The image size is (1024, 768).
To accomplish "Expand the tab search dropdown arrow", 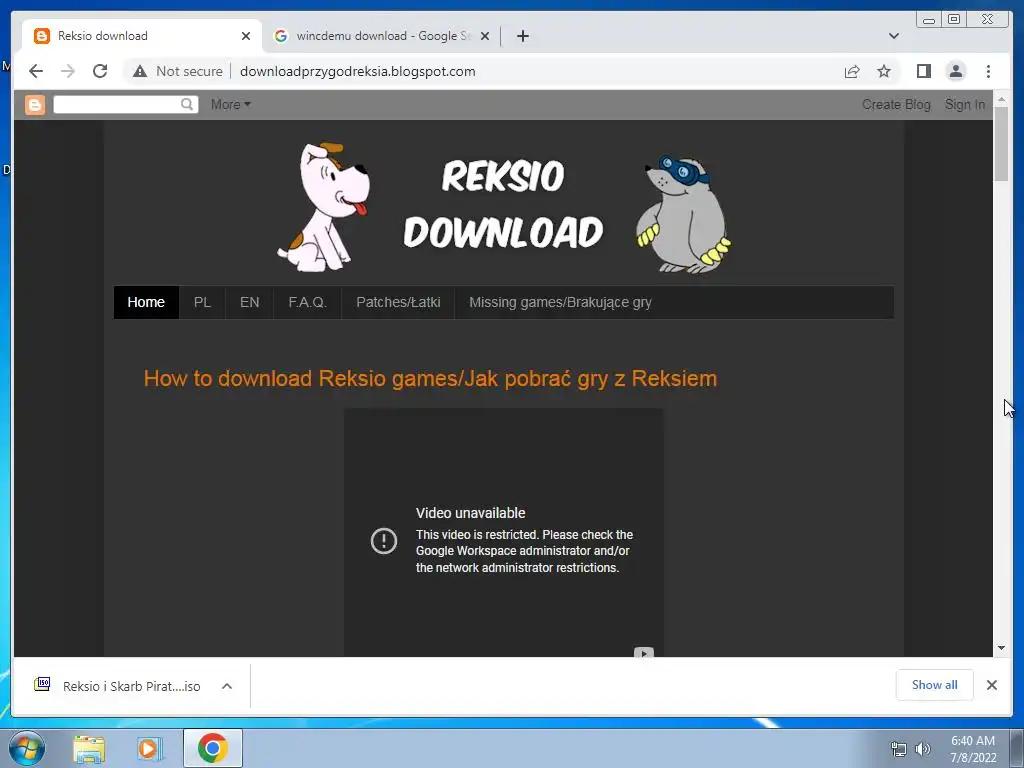I will tap(894, 36).
